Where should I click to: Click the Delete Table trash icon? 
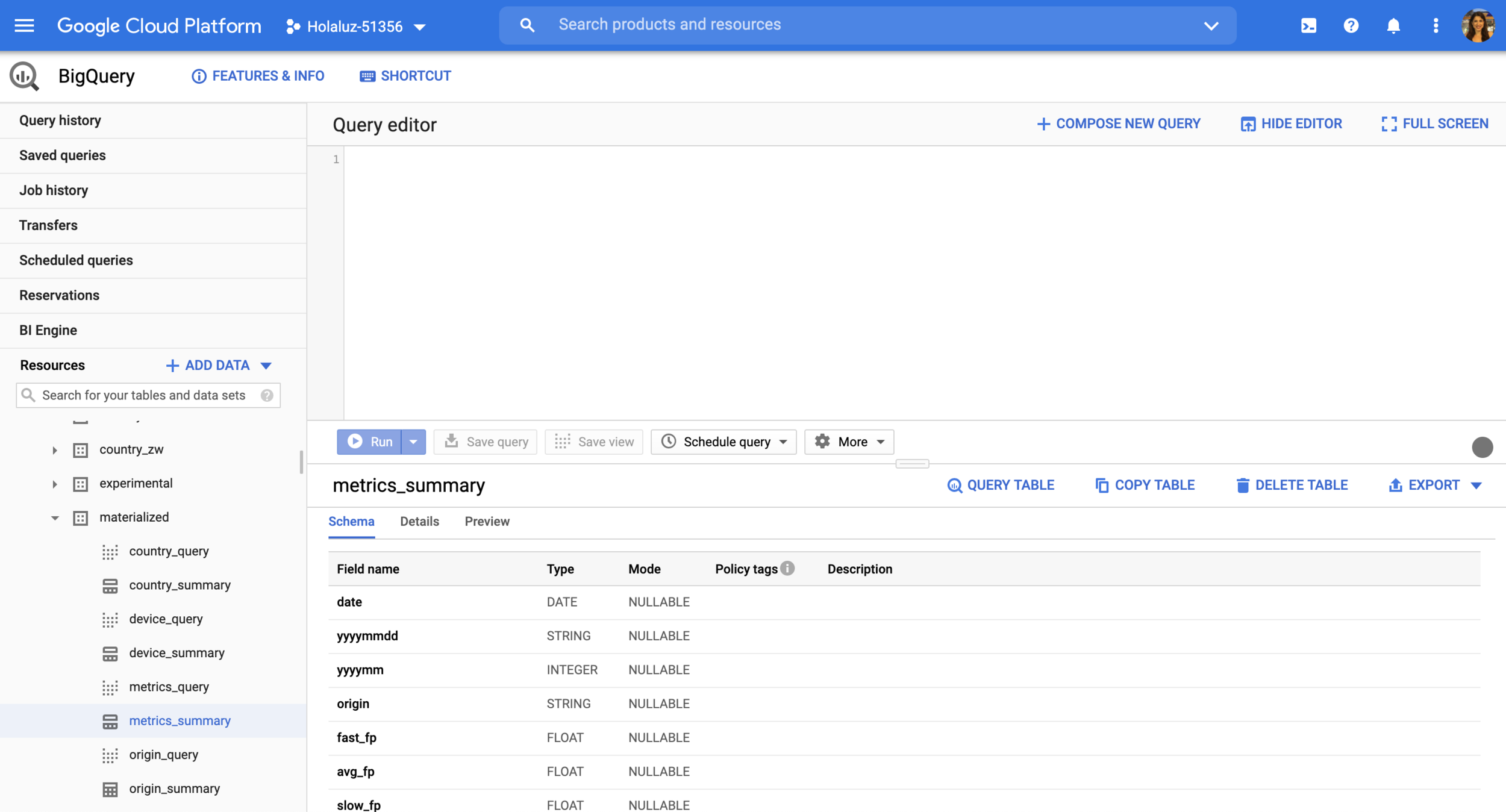tap(1243, 486)
